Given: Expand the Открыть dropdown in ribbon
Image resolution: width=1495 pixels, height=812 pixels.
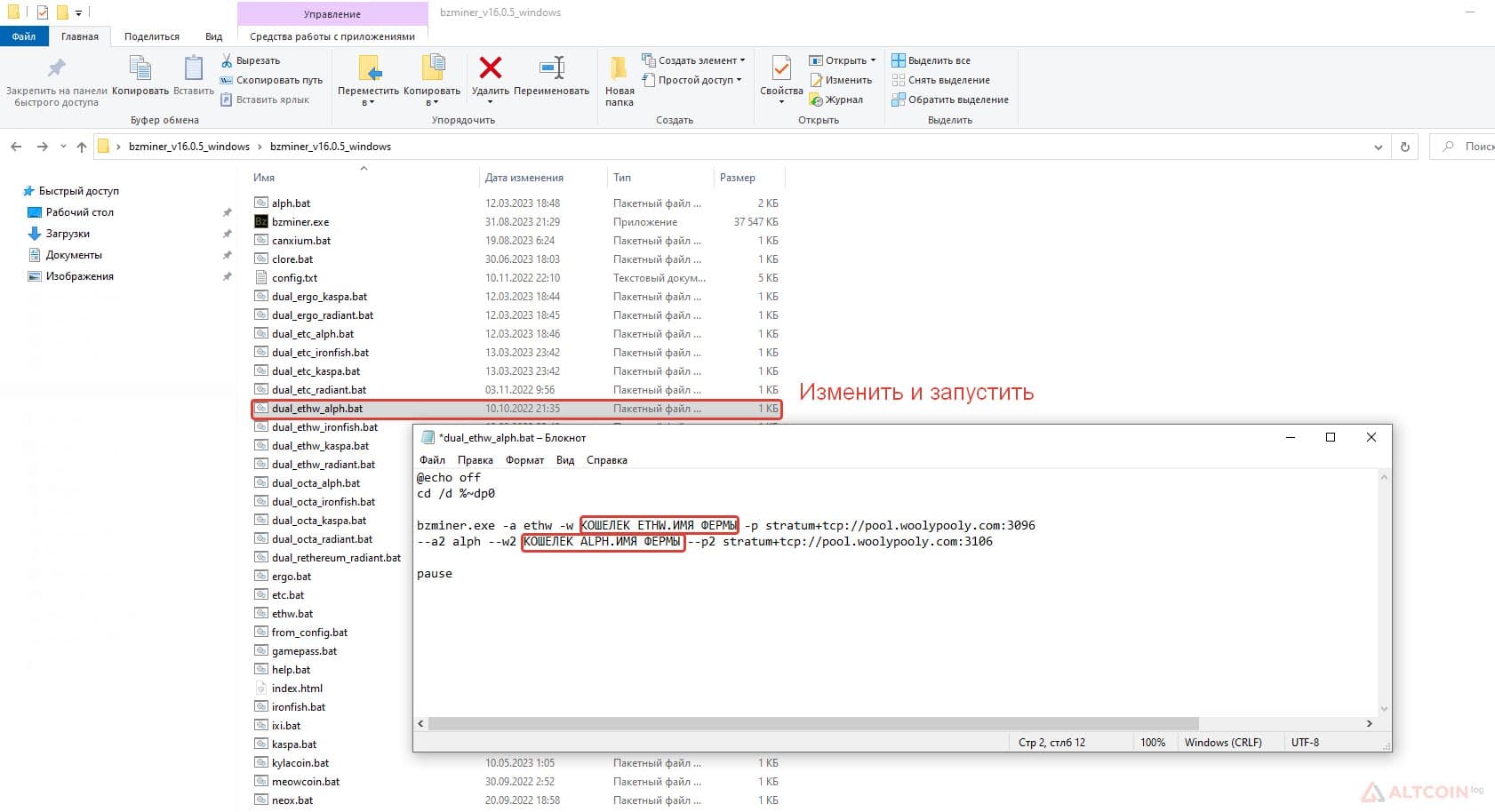Looking at the screenshot, I should click(842, 60).
